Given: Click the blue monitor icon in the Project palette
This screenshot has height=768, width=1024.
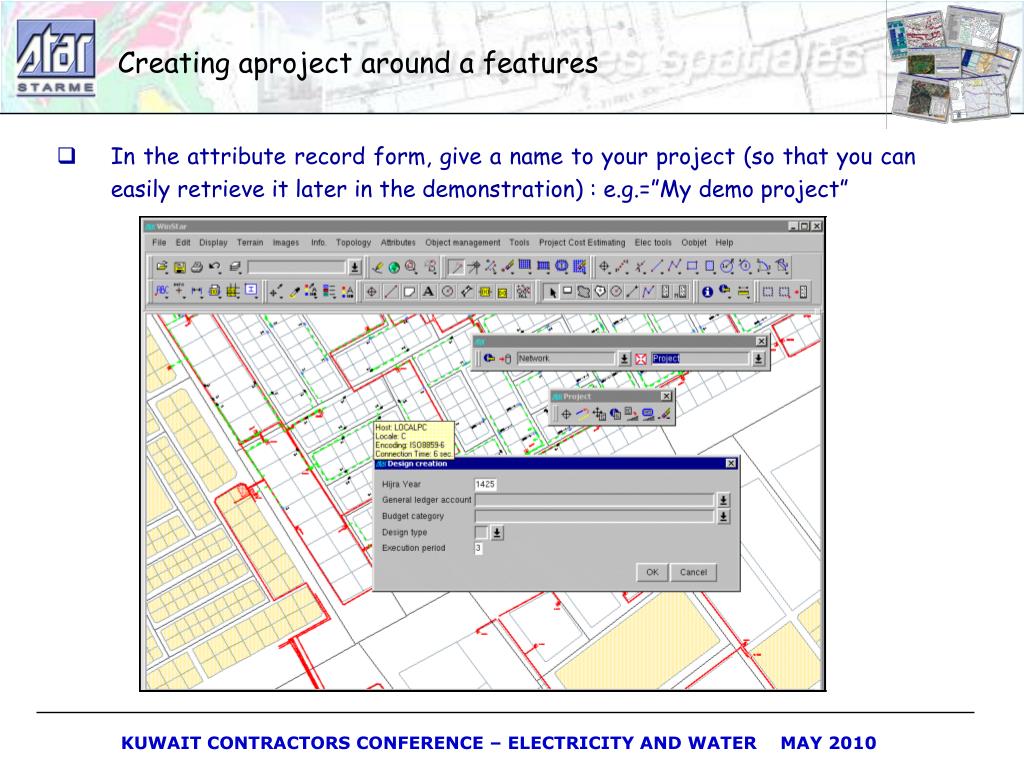Looking at the screenshot, I should (648, 414).
